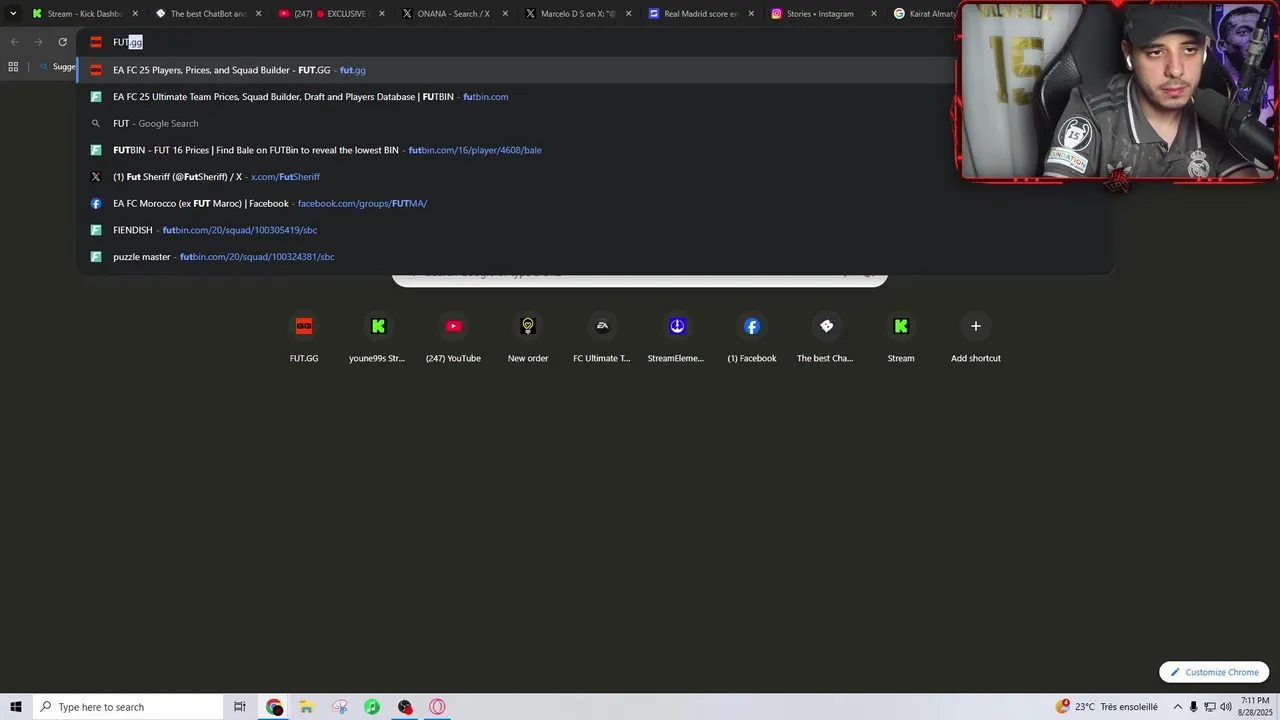
Task: Open The best ChatBot shortcut tile
Action: click(x=826, y=338)
